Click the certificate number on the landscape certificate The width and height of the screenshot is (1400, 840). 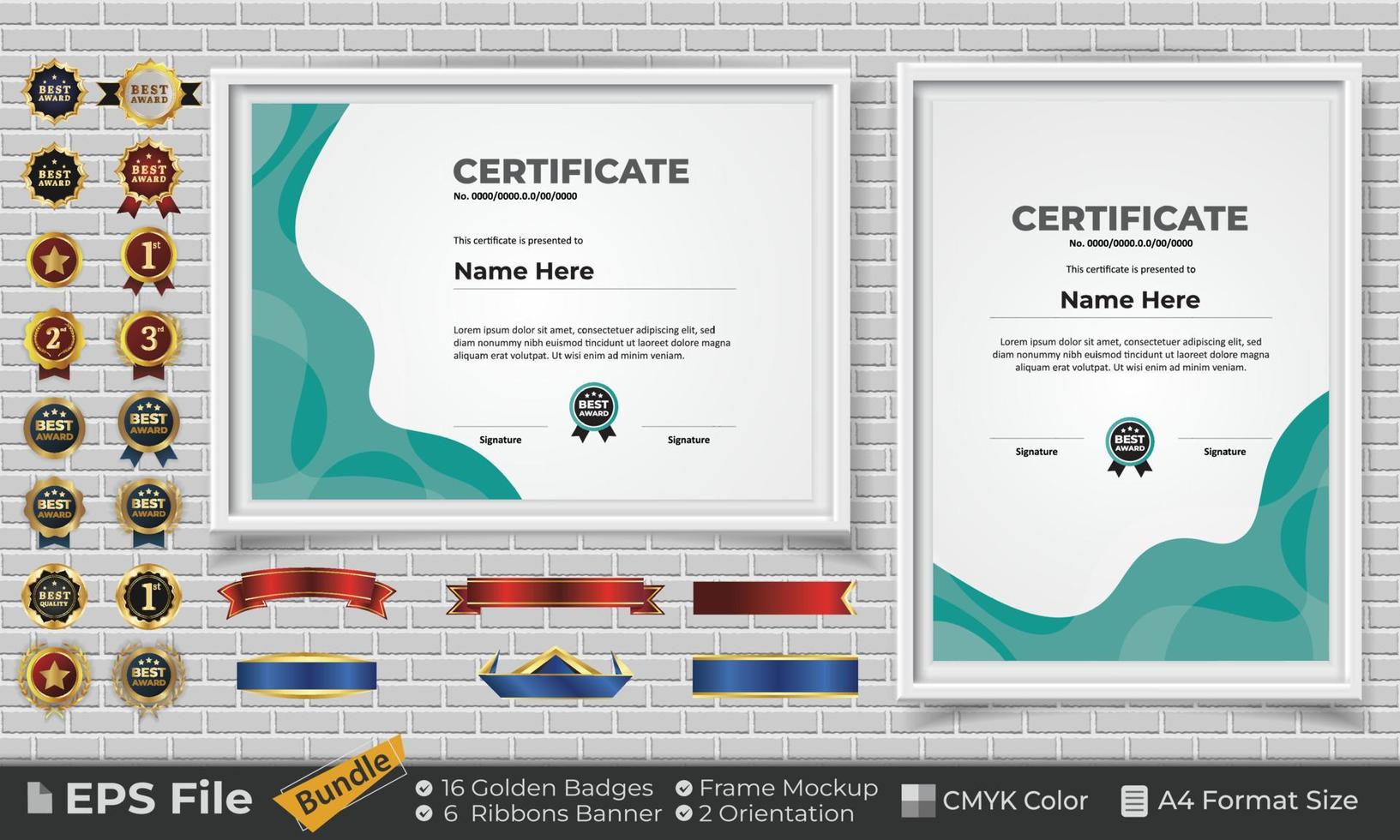515,196
